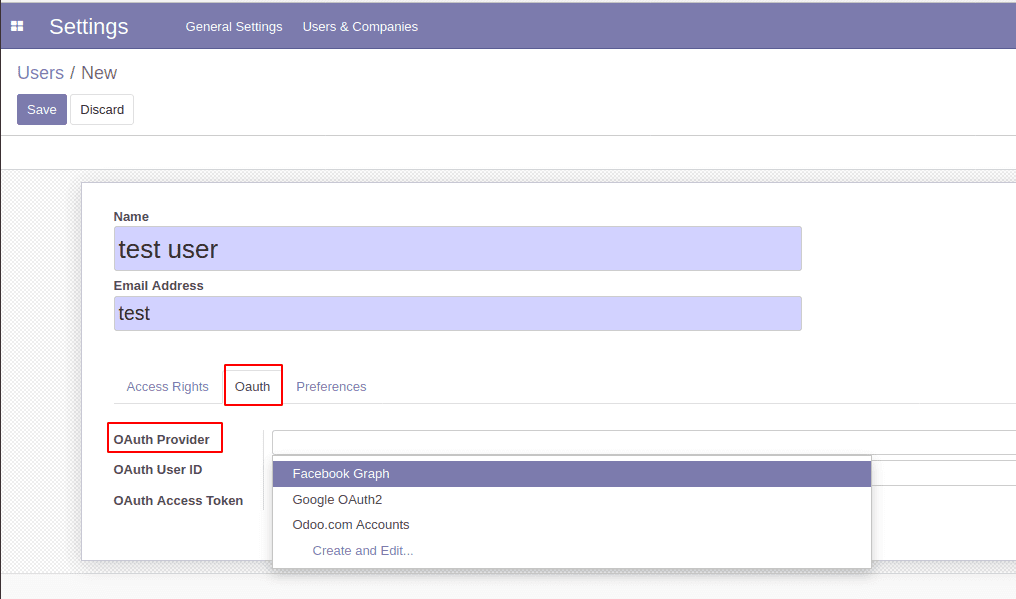
Task: Discard the new user form
Action: pos(102,110)
